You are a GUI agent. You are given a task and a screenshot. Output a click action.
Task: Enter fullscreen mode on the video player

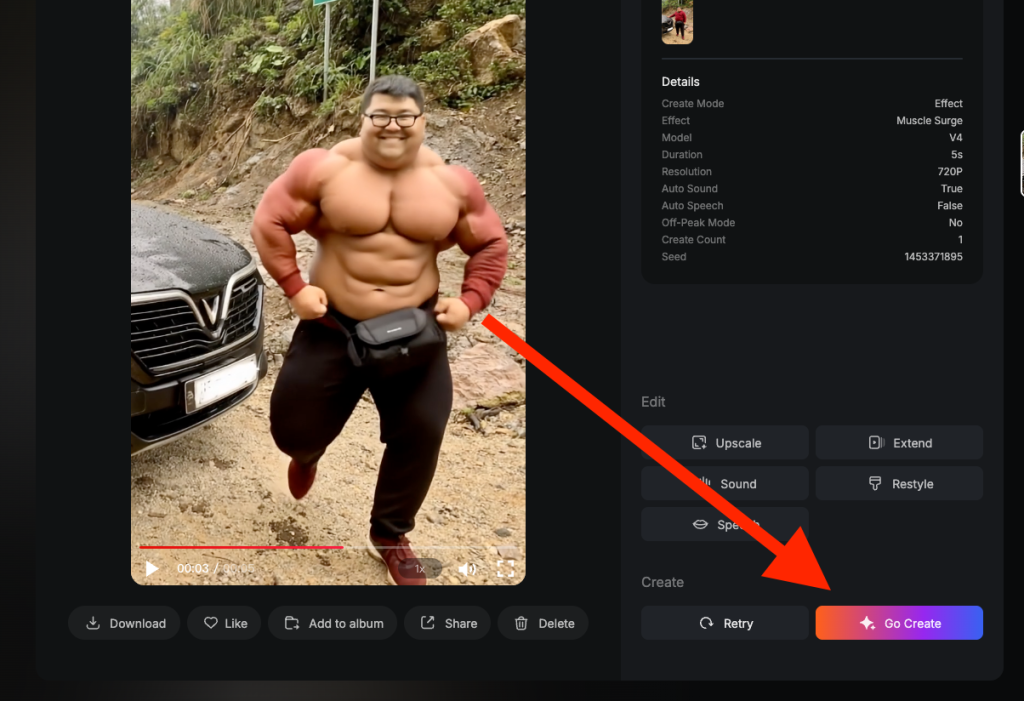tap(506, 569)
